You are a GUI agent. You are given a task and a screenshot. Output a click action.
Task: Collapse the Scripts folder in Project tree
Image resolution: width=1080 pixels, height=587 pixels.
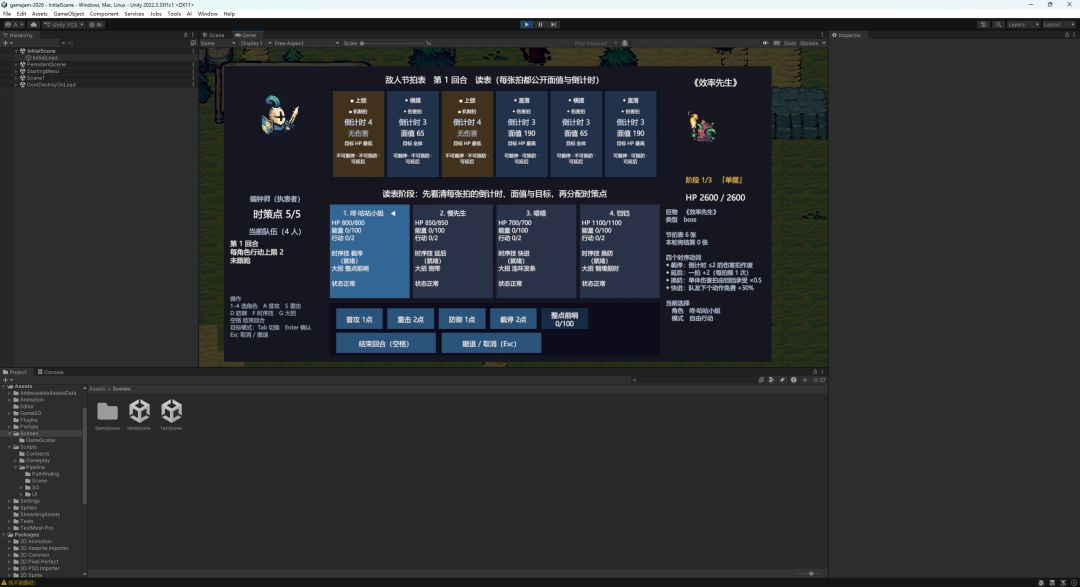pyautogui.click(x=10, y=447)
